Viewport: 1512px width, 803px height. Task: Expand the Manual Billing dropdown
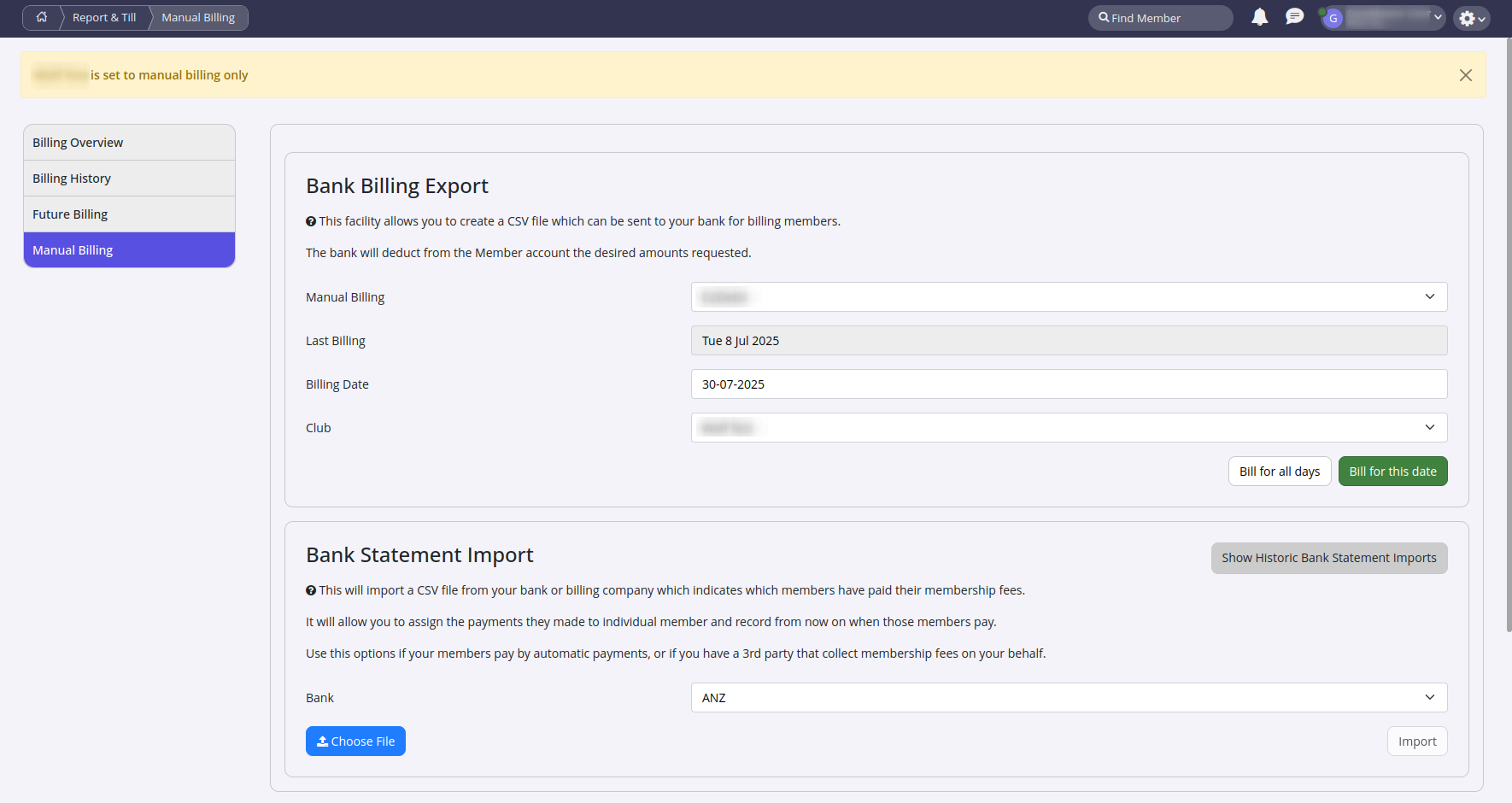[x=1069, y=296]
